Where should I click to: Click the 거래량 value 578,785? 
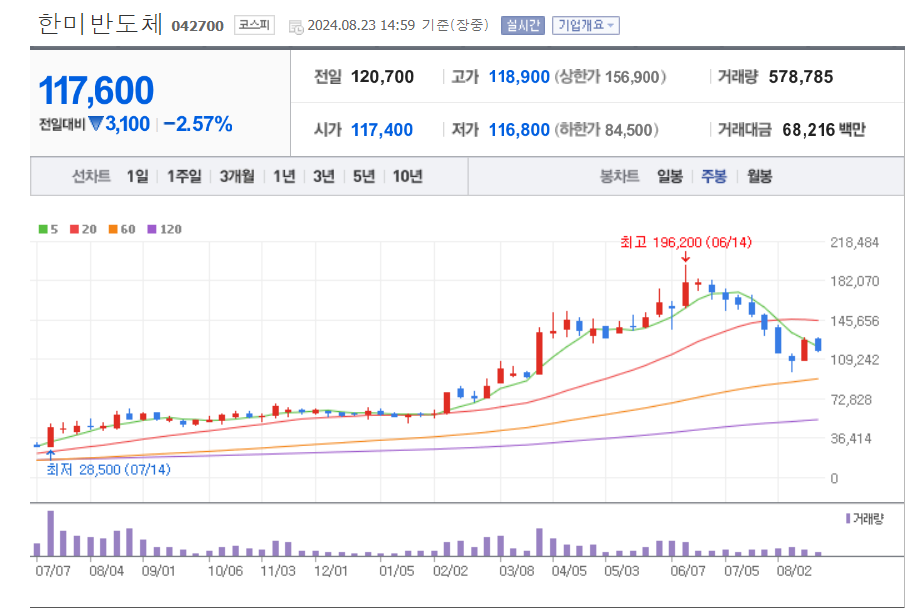pyautogui.click(x=801, y=77)
